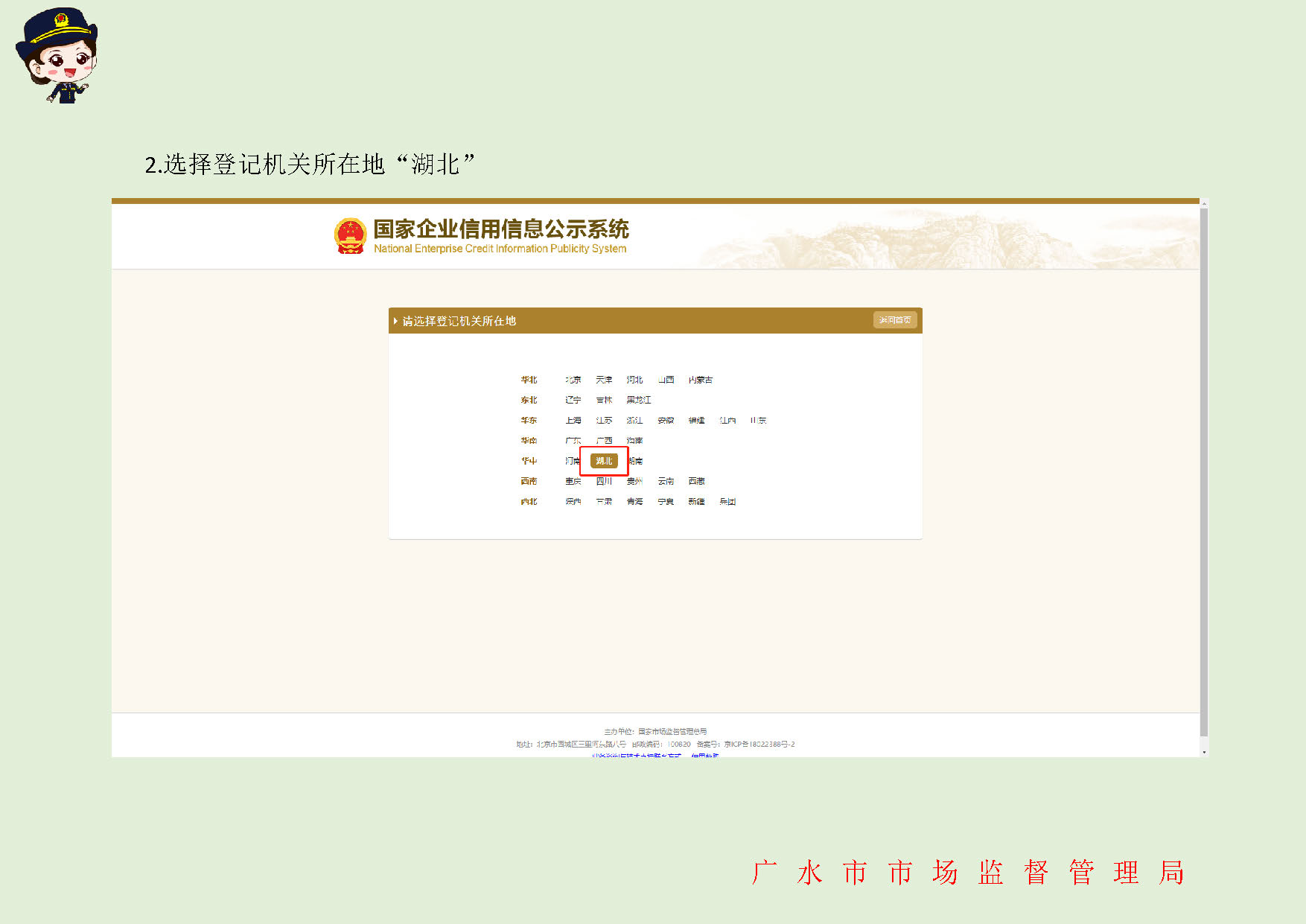1306x924 pixels.
Task: Select 甘肃 province link
Action: (604, 502)
